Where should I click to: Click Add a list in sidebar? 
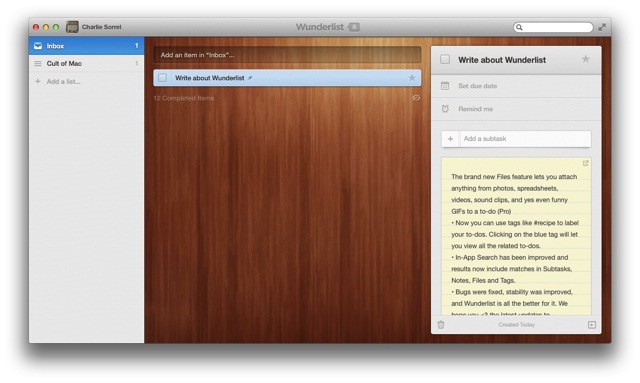click(x=63, y=81)
